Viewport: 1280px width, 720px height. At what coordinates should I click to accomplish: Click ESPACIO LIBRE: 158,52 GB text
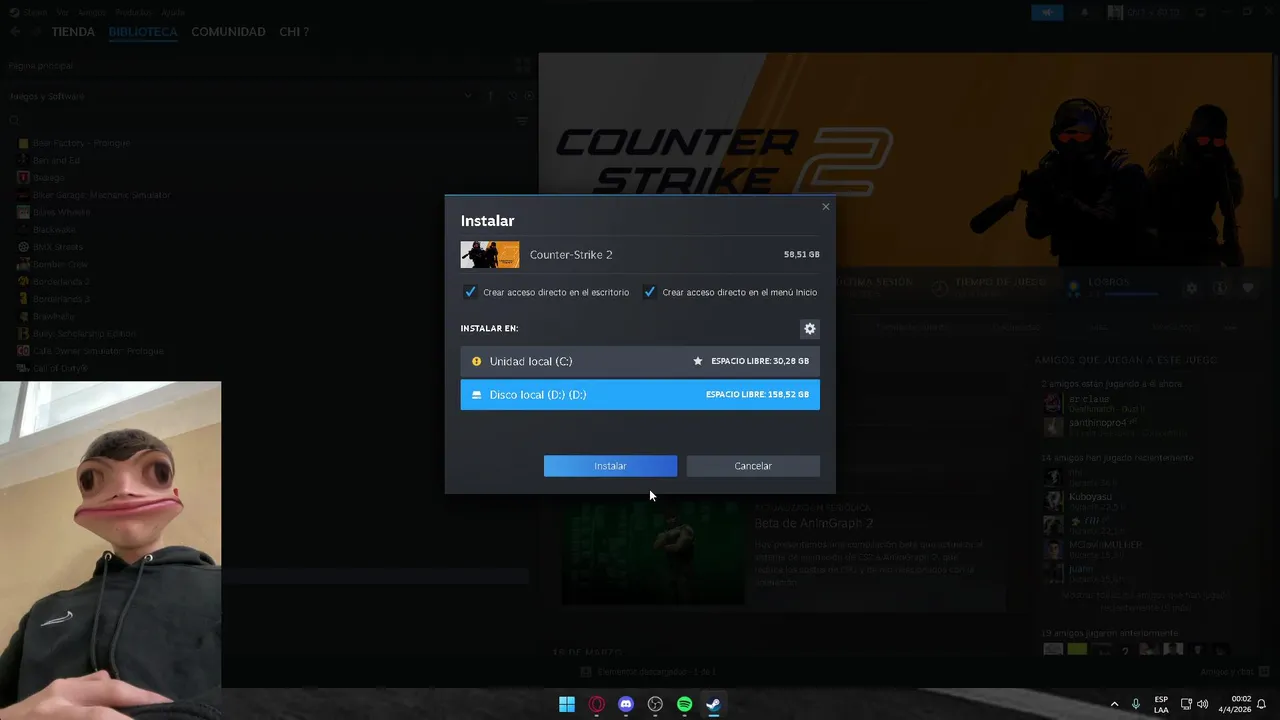tap(757, 395)
